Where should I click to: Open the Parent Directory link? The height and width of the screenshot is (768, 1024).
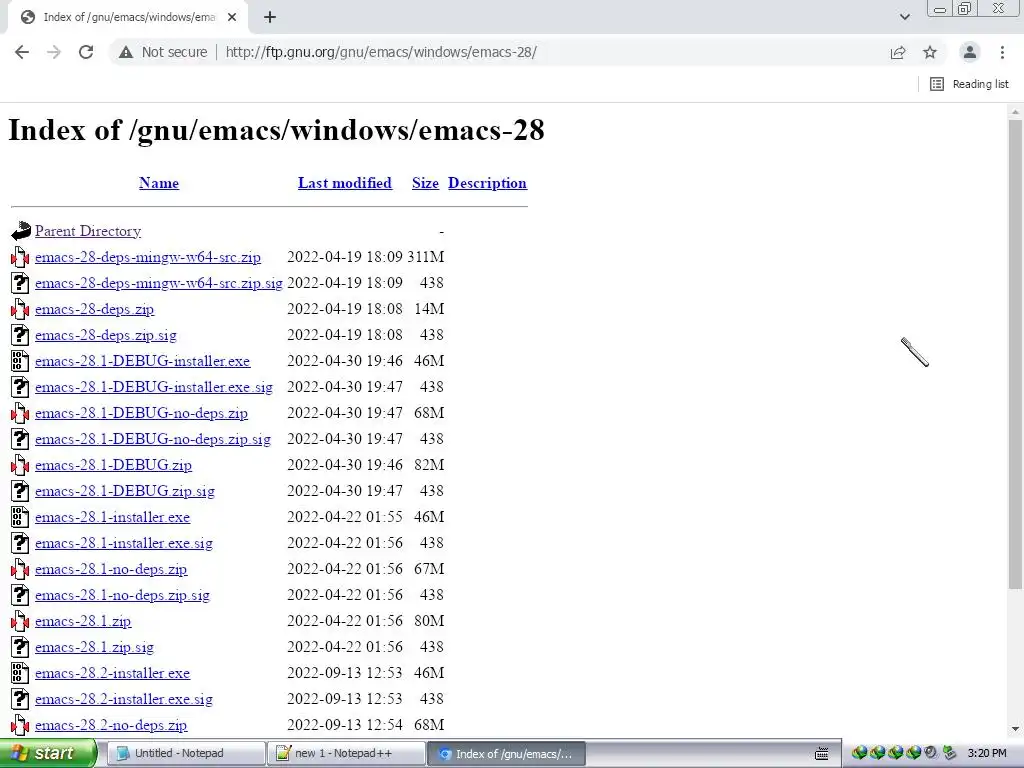[88, 231]
